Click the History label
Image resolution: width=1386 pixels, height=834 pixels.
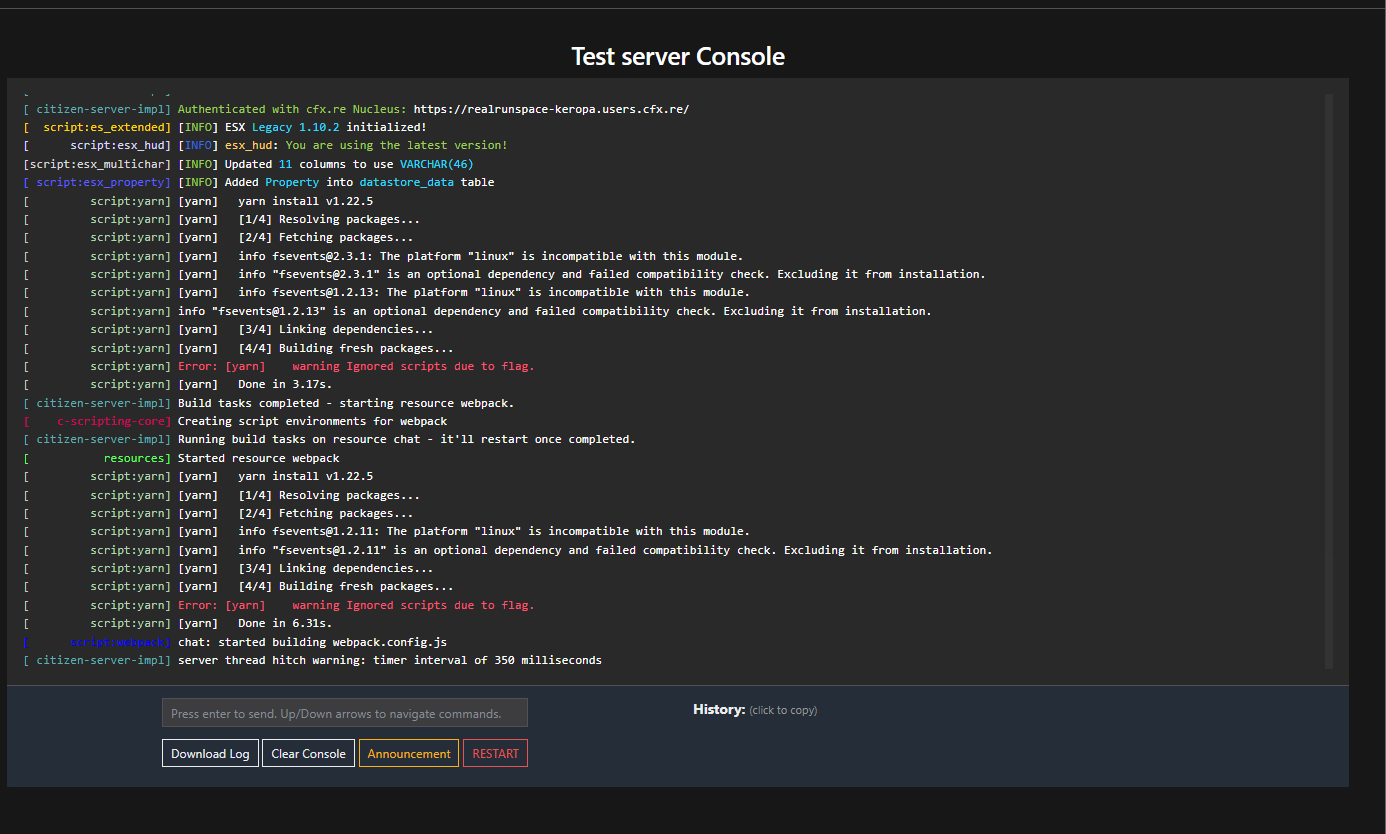coord(719,710)
